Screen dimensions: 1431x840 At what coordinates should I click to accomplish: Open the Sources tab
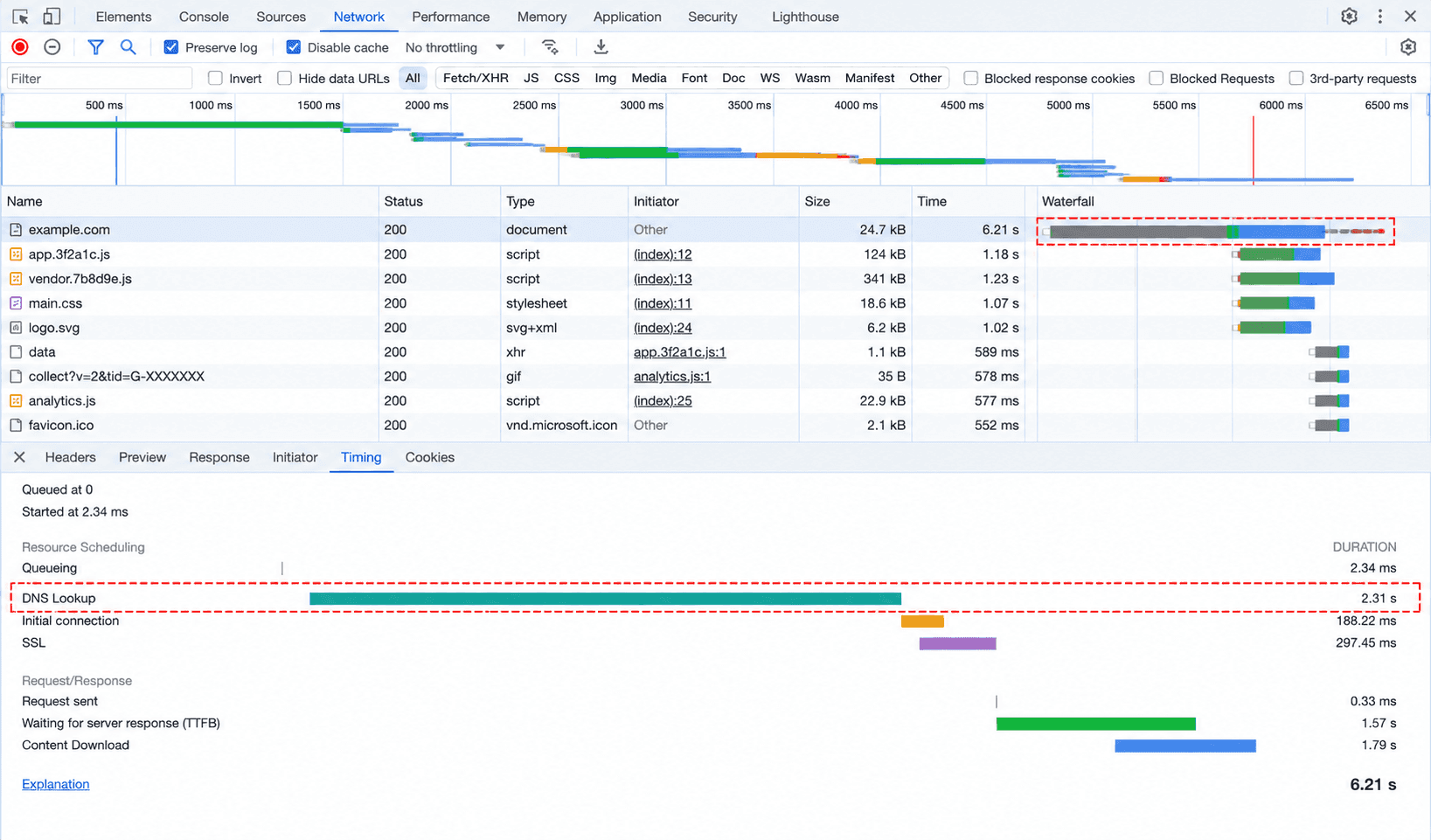click(281, 17)
